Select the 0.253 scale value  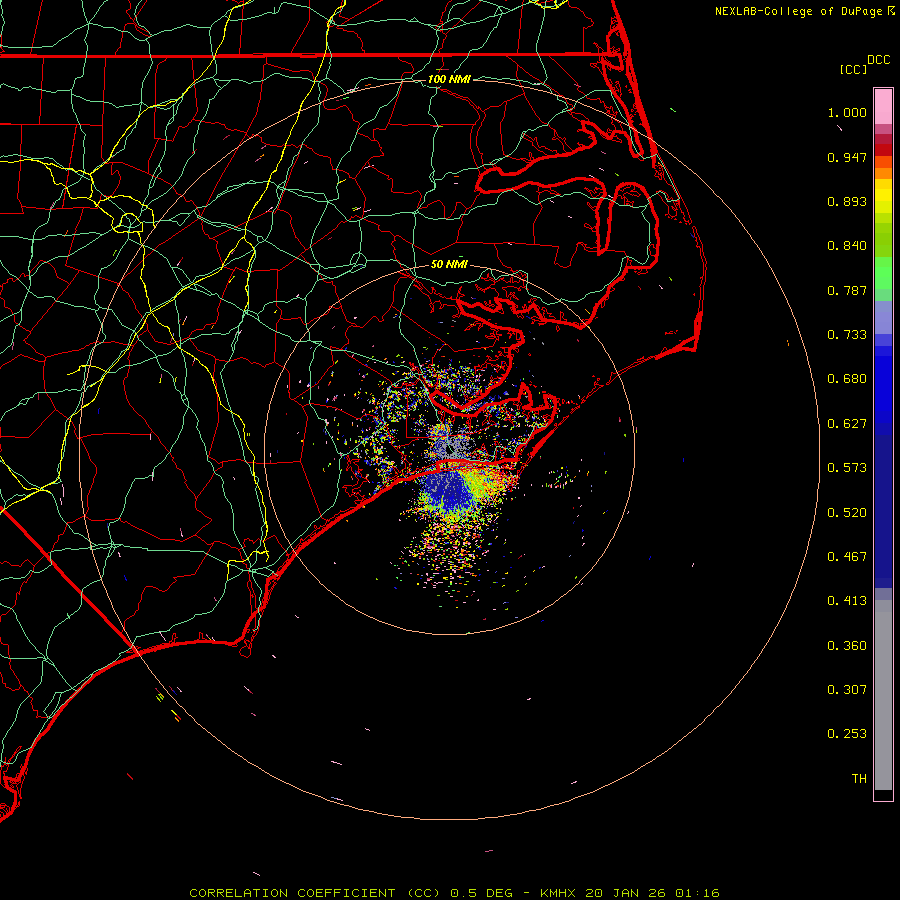pyautogui.click(x=847, y=734)
